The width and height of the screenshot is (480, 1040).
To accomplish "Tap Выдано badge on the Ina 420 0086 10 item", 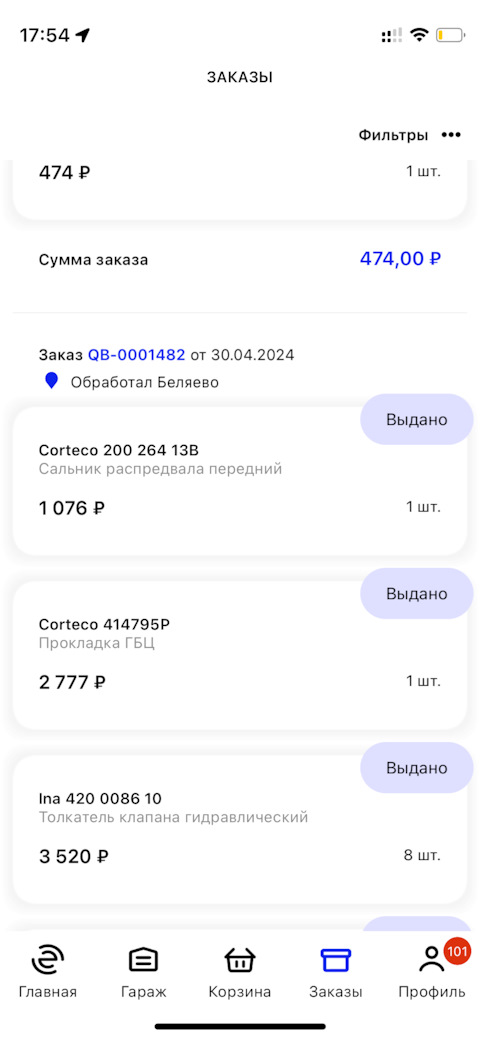I will pos(416,768).
